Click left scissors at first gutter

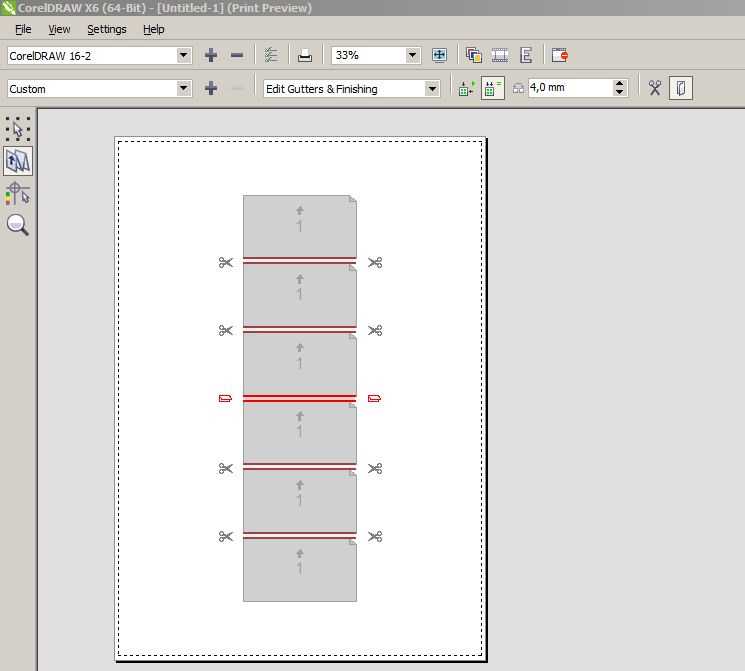(225, 262)
